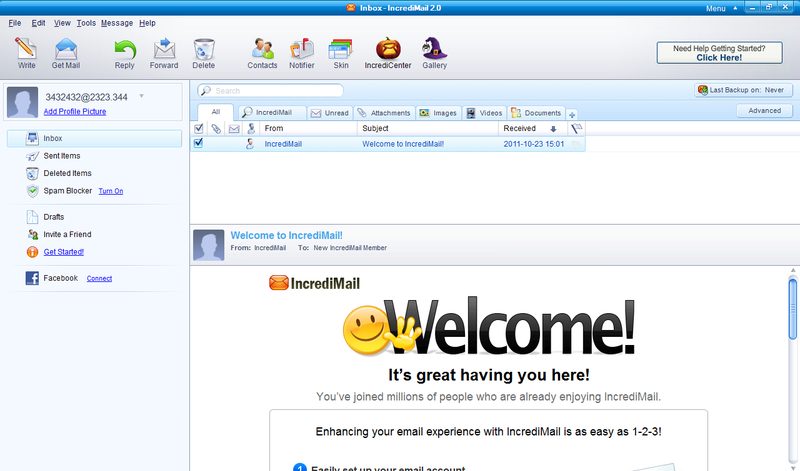The width and height of the screenshot is (800, 471).
Task: Open the Edit menu
Action: (x=38, y=23)
